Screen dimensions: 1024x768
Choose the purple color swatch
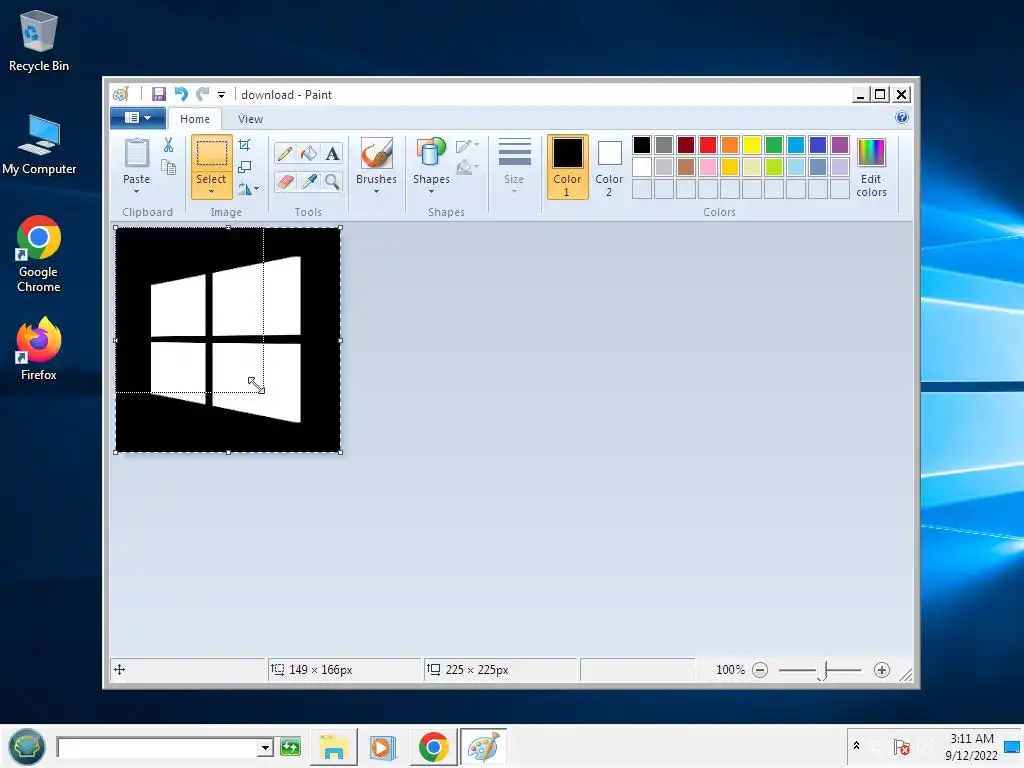[840, 145]
